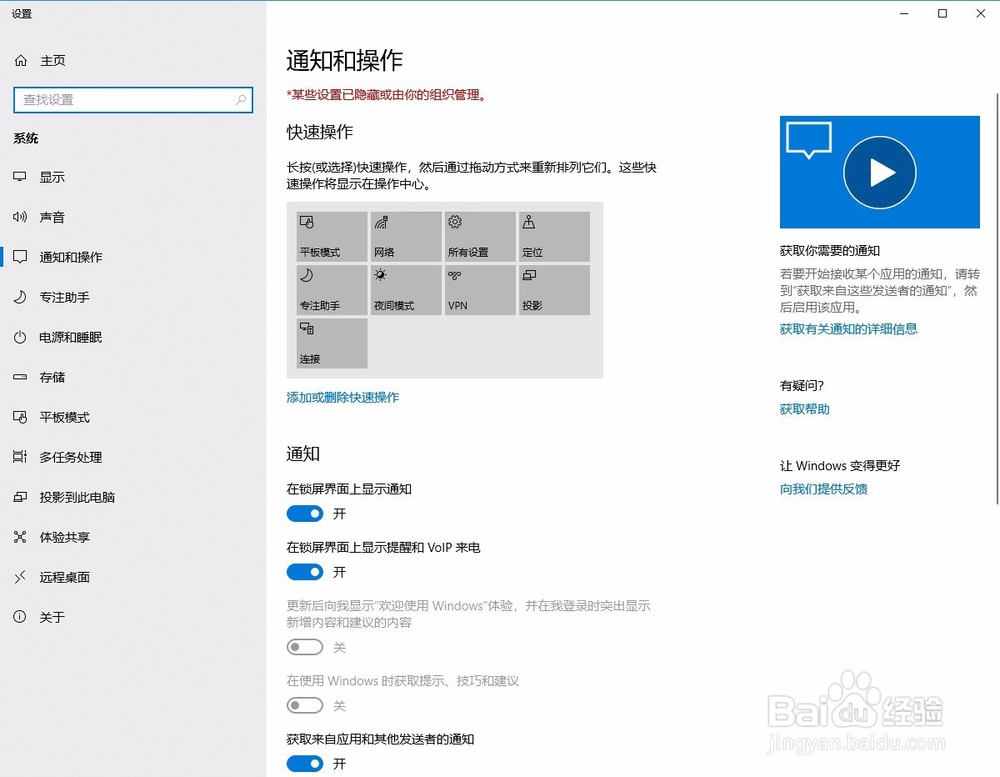1000x777 pixels.
Task: Click the 平板模式 icon in sidebar
Action: 20,417
